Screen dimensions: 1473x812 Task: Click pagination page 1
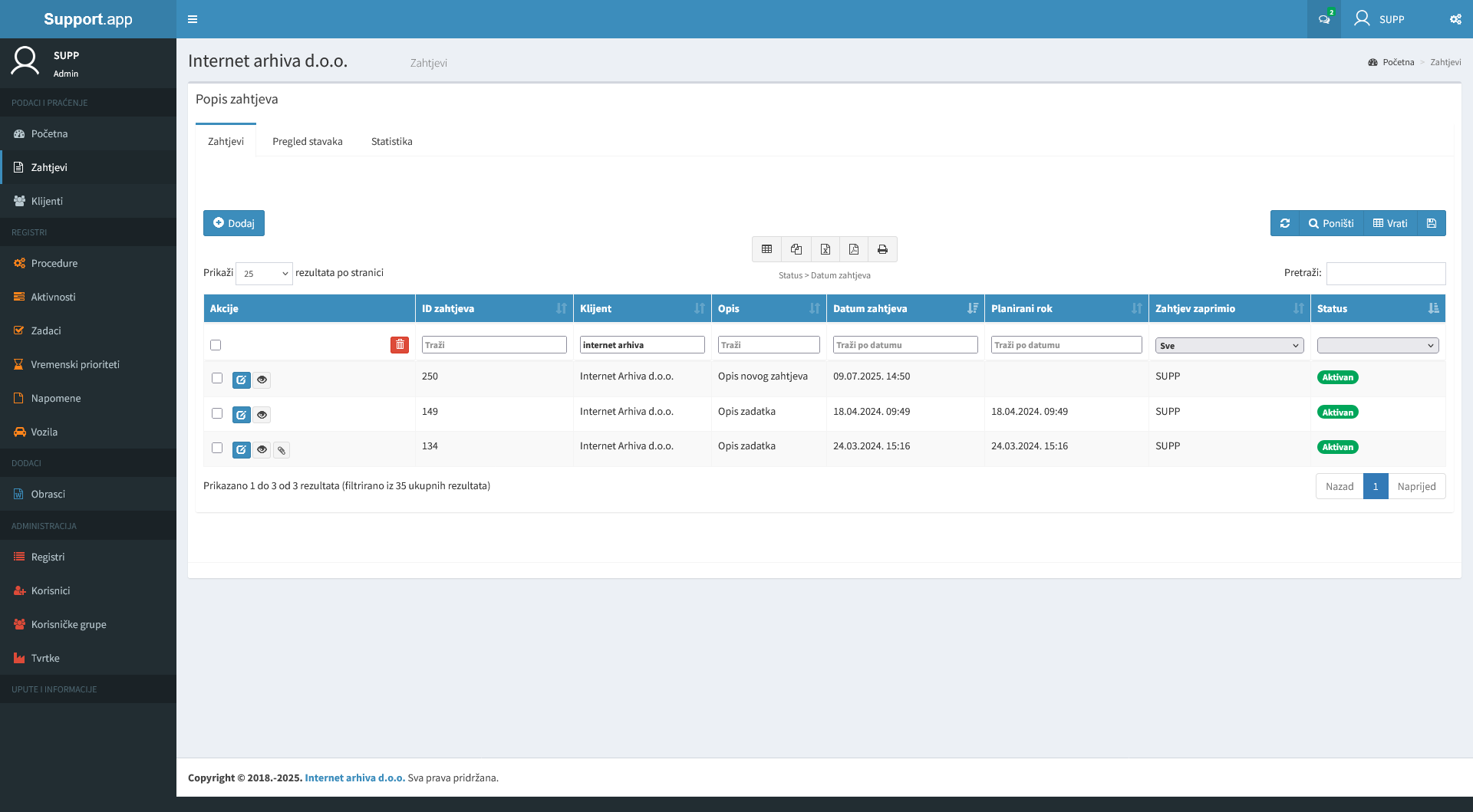[1376, 486]
